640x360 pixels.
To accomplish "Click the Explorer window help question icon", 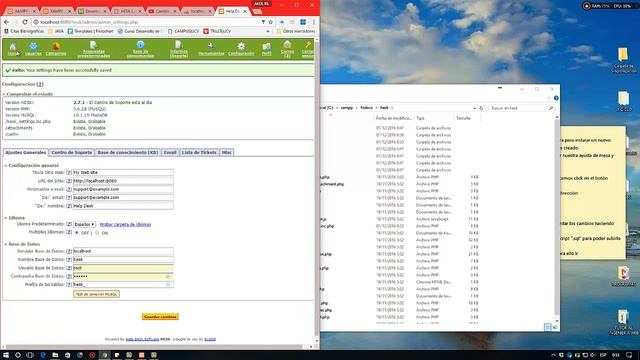I will tap(556, 98).
